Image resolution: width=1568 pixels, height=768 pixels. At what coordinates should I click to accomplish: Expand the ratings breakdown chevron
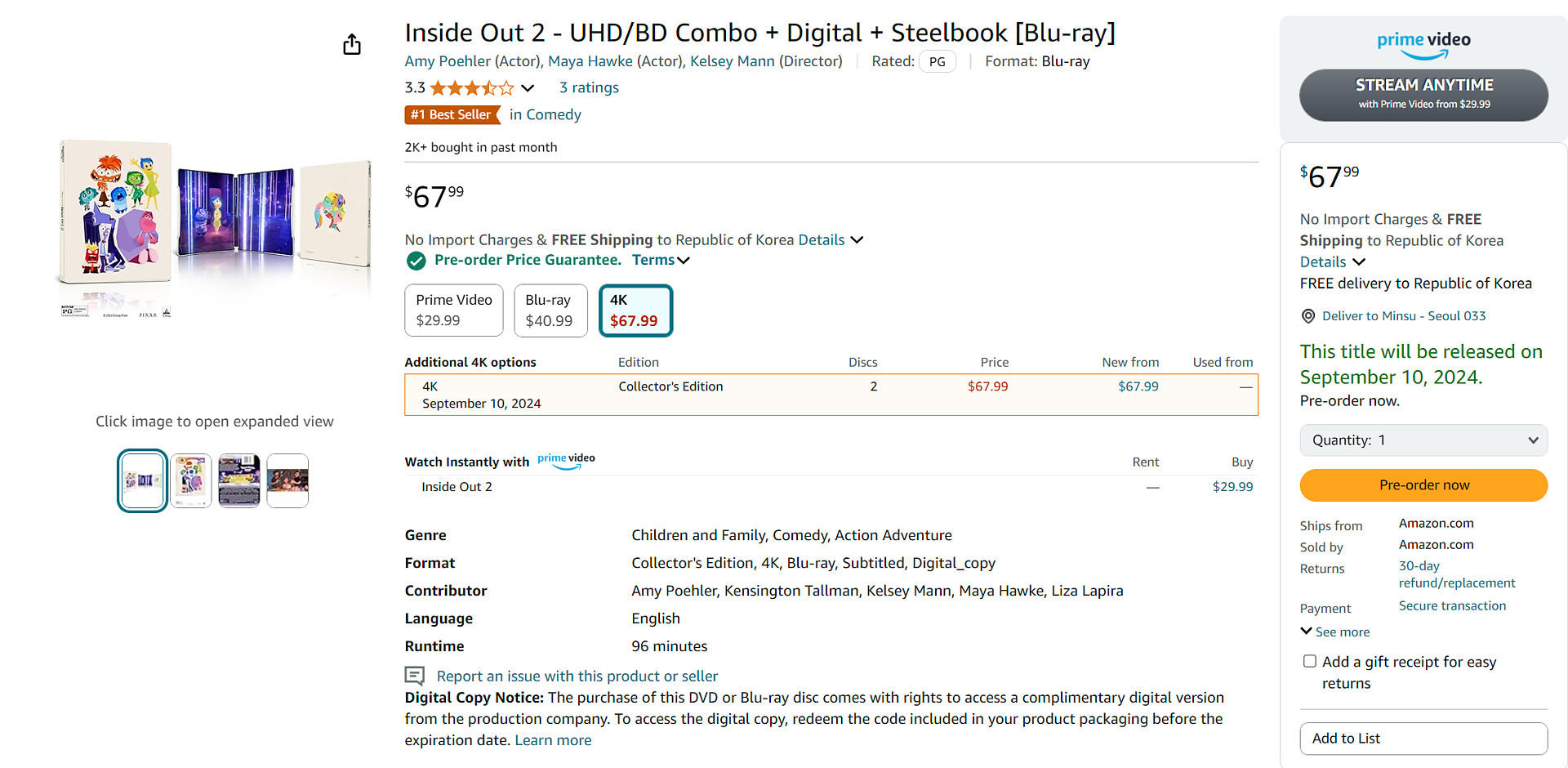[x=528, y=88]
